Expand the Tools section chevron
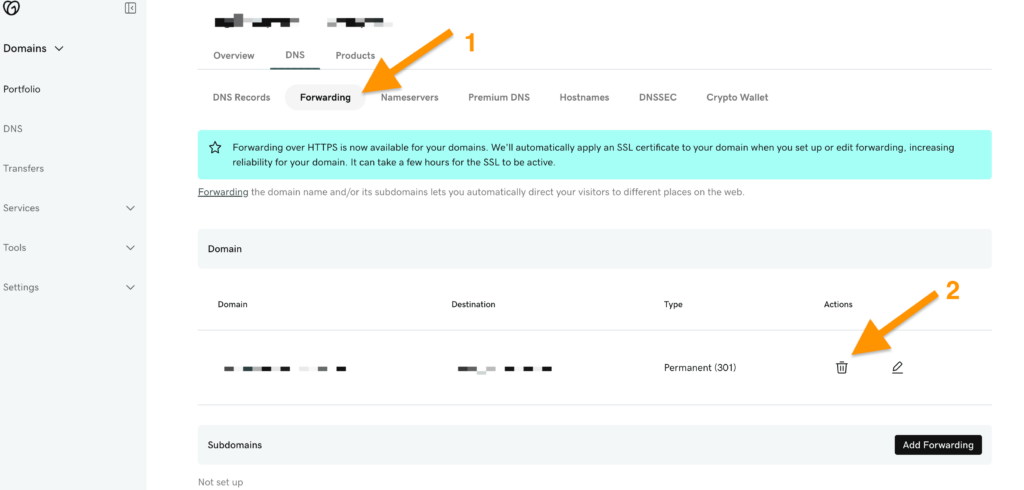Image resolution: width=1024 pixels, height=490 pixels. point(131,248)
